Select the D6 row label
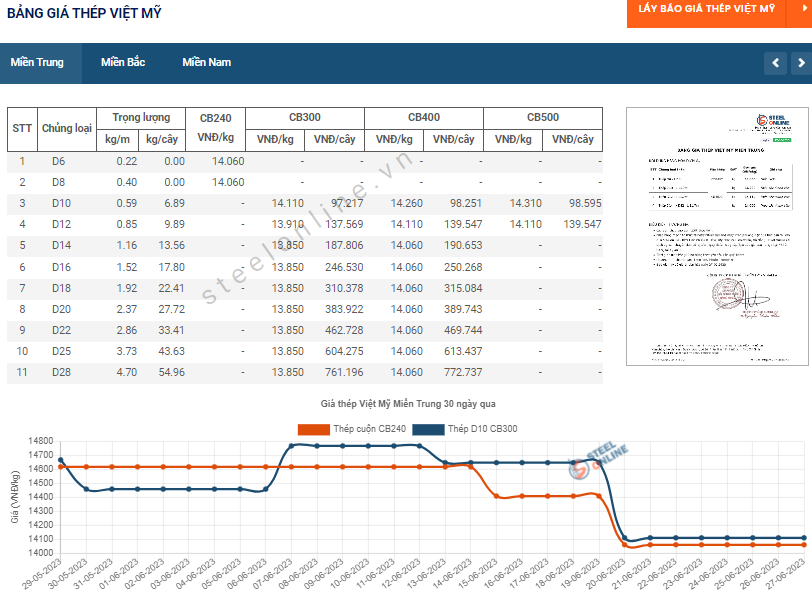The image size is (812, 597). 59,162
